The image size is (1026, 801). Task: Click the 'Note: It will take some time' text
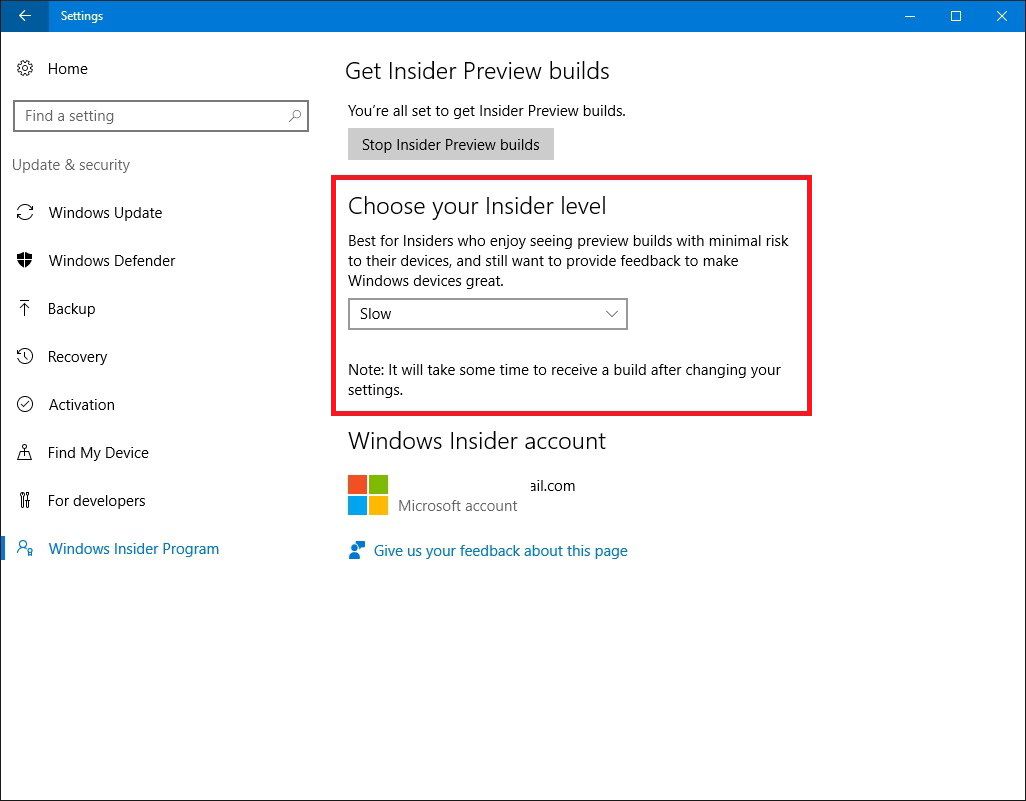pos(564,380)
